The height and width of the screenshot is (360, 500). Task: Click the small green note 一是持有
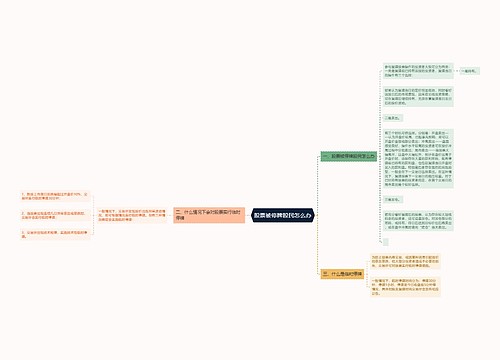469,71
